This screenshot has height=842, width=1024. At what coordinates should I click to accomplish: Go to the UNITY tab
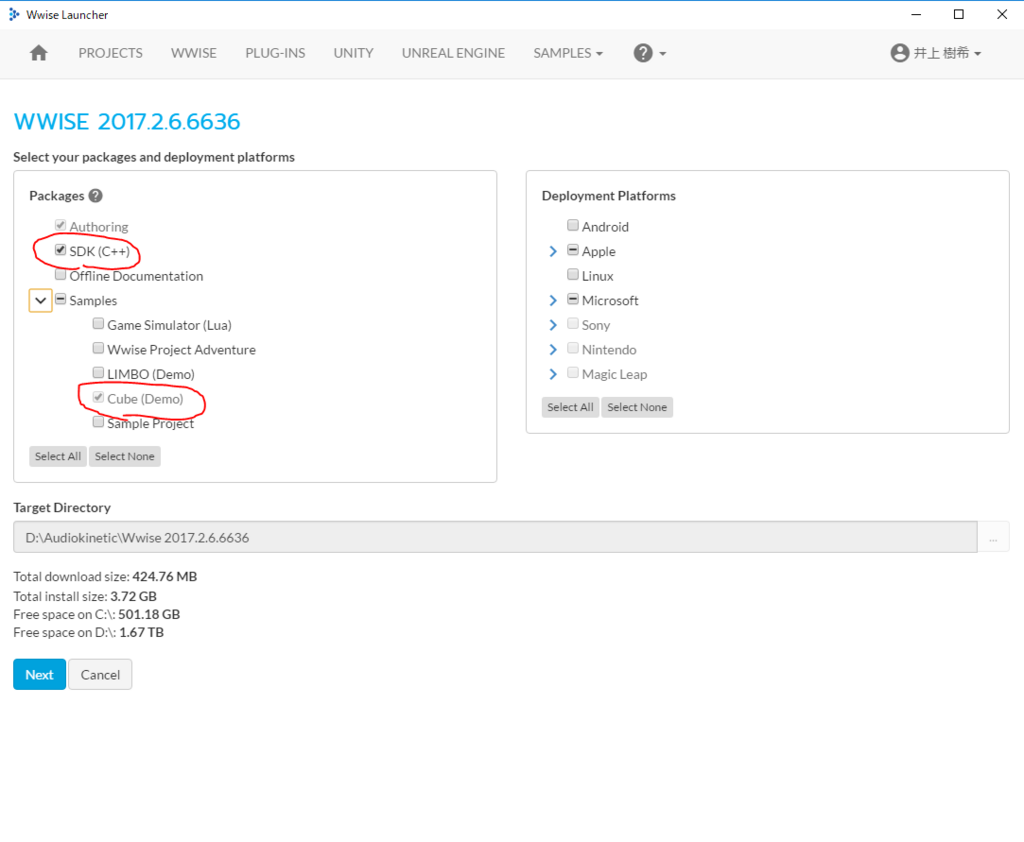coord(353,53)
